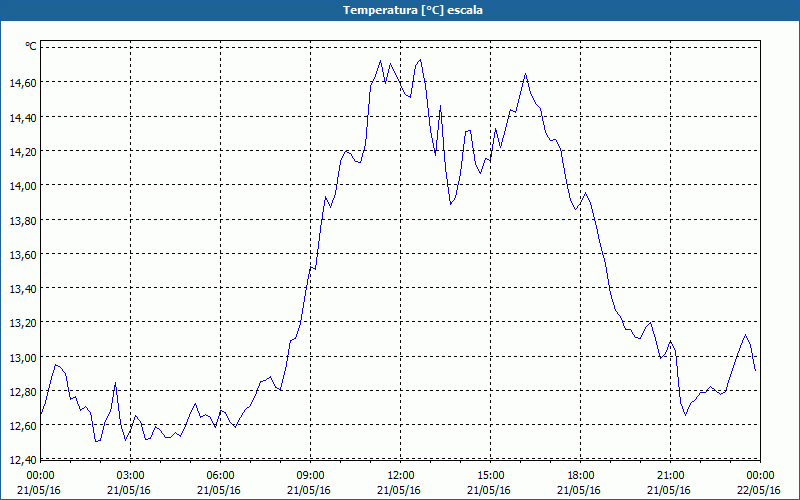Click the 14,00 y-axis value

click(23, 186)
